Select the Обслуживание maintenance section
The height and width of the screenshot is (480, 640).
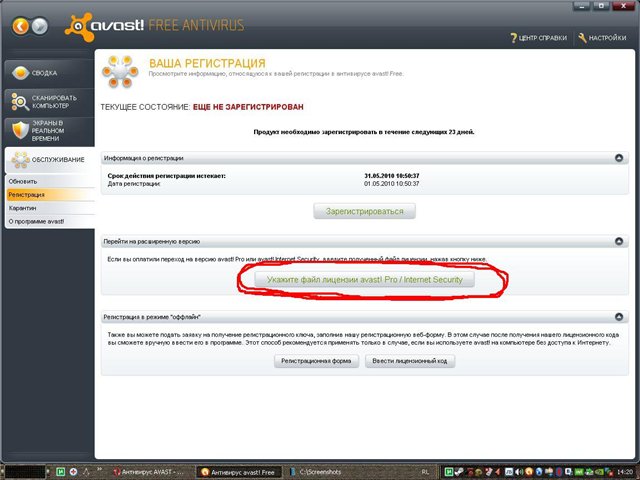pyautogui.click(x=49, y=160)
